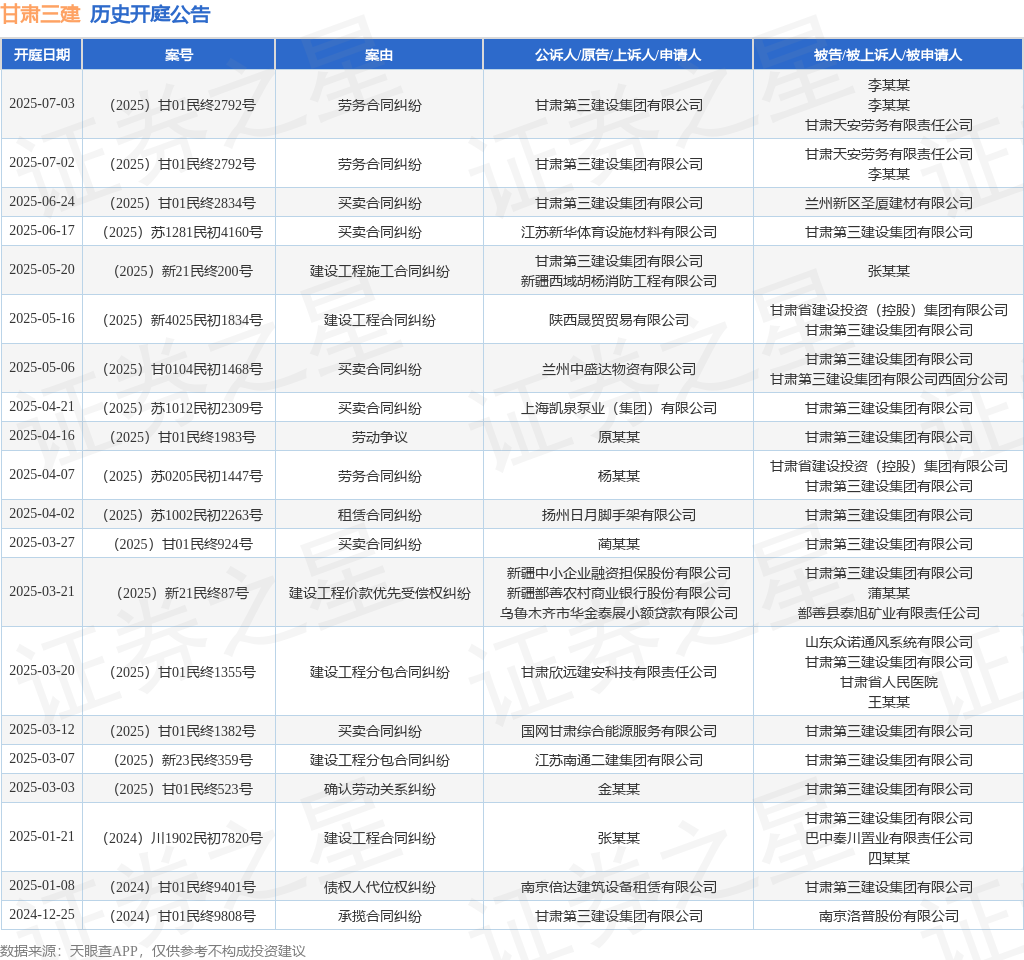Image resolution: width=1024 pixels, height=960 pixels.
Task: Select case number "(2024)川1902民初7820号"
Action: point(182,838)
